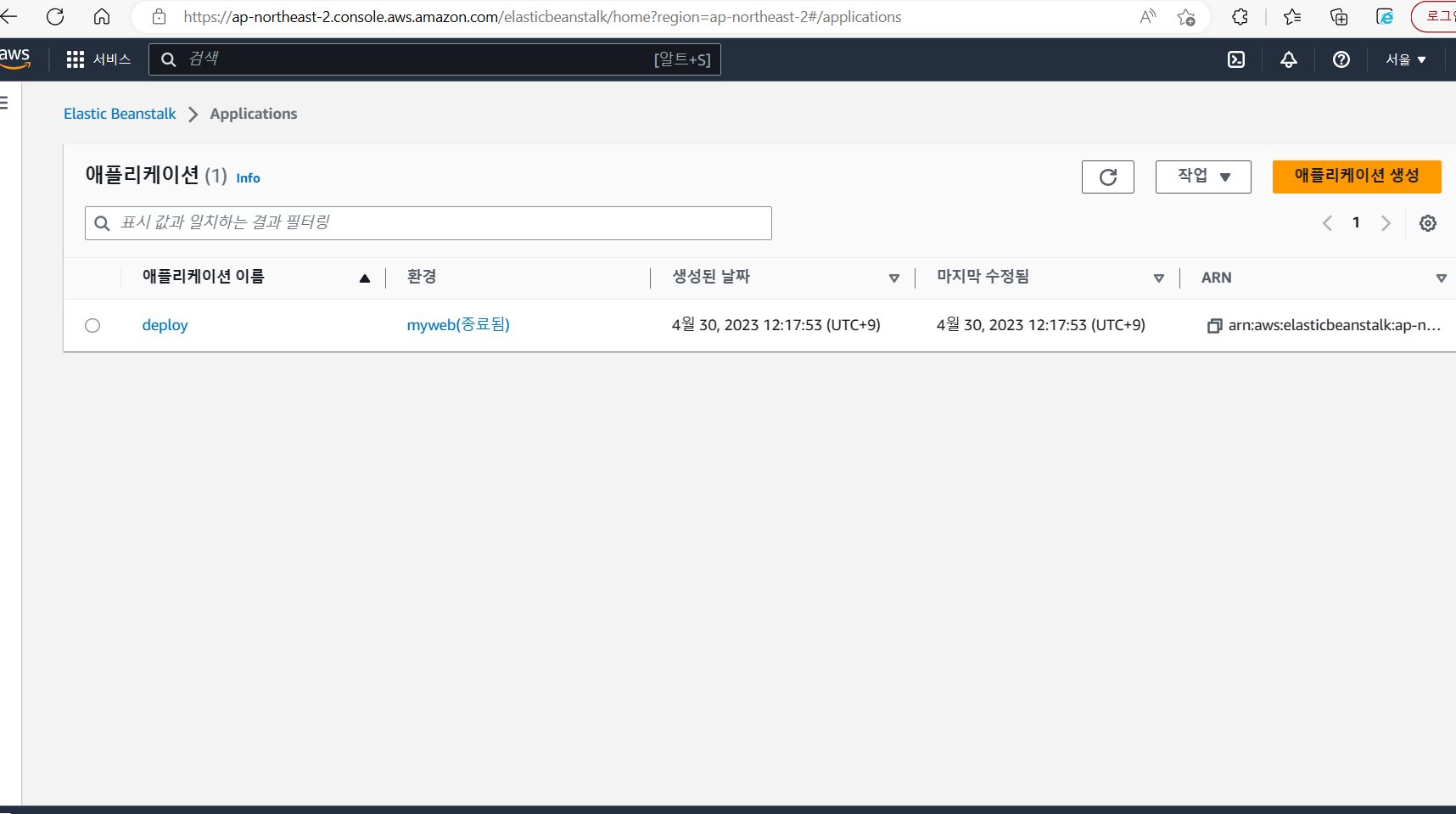Screen dimensions: 1456x814
Task: Click the last modified date cell
Action: (x=1041, y=325)
